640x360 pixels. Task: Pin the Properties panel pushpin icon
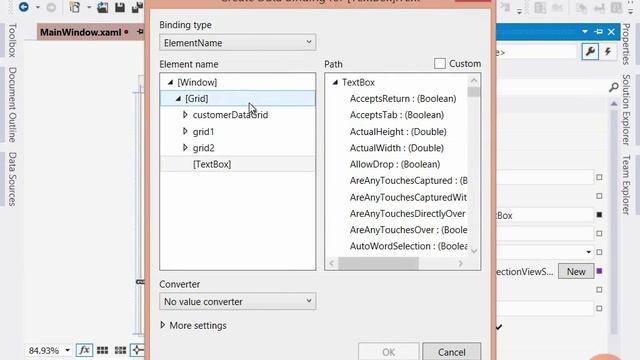(599, 32)
